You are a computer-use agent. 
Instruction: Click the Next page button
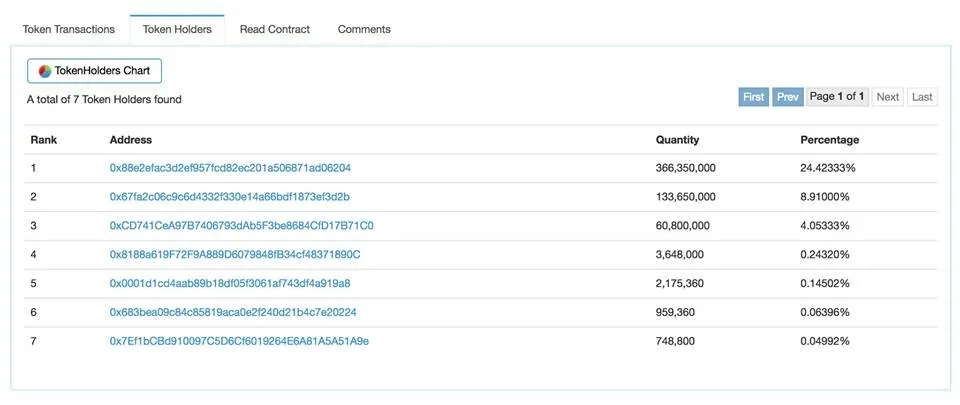tap(887, 97)
